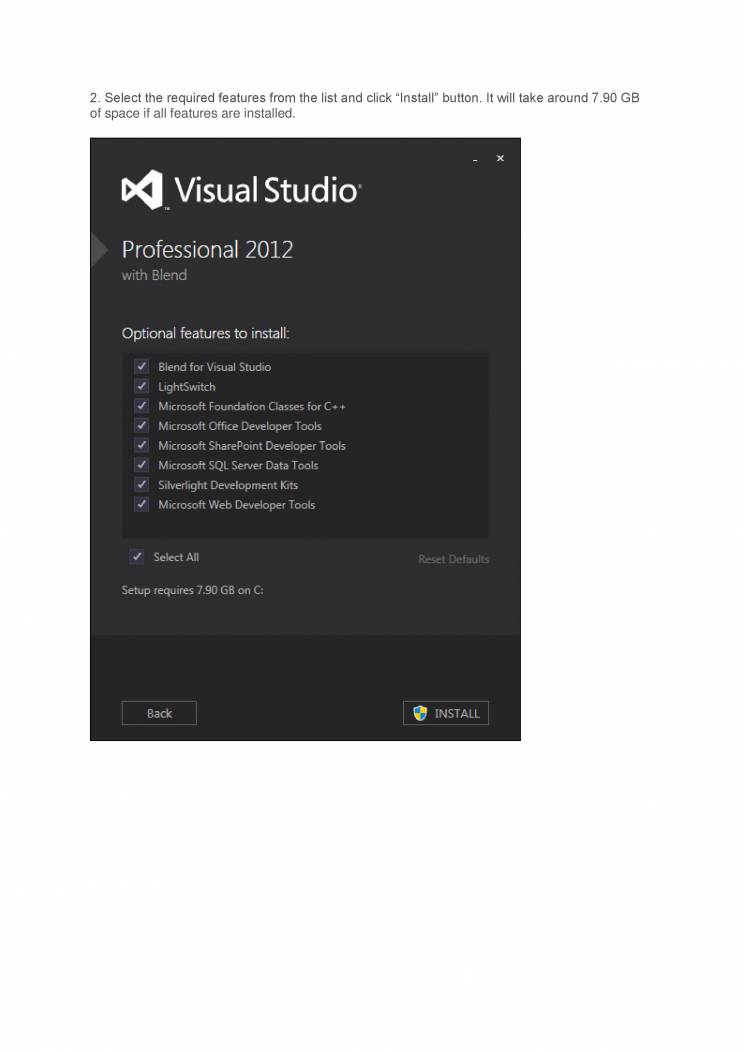This screenshot has height=1052, width=744.
Task: Click the 'with Blend' subtitle text
Action: (154, 275)
